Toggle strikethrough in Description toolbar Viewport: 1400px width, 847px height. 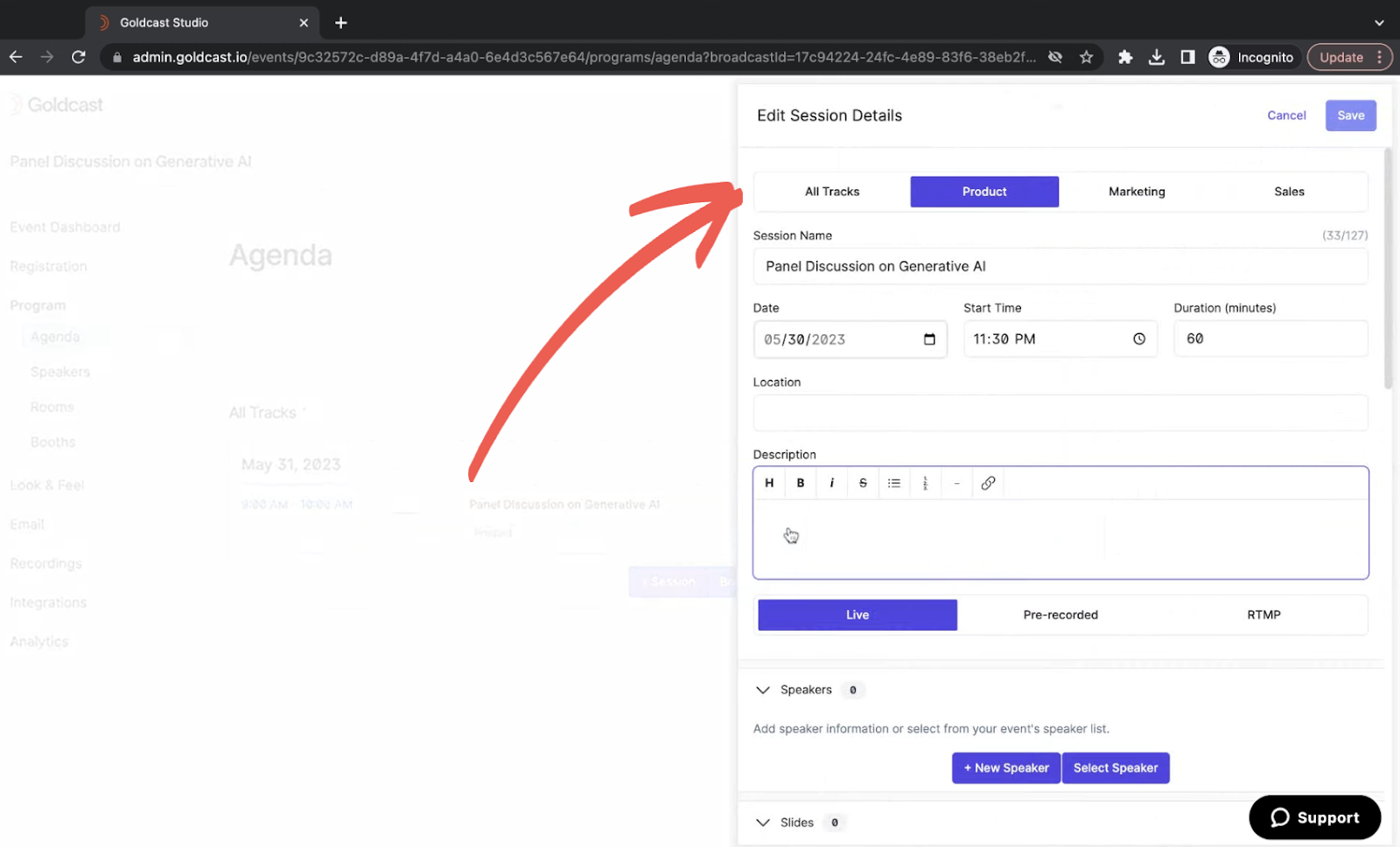point(863,483)
